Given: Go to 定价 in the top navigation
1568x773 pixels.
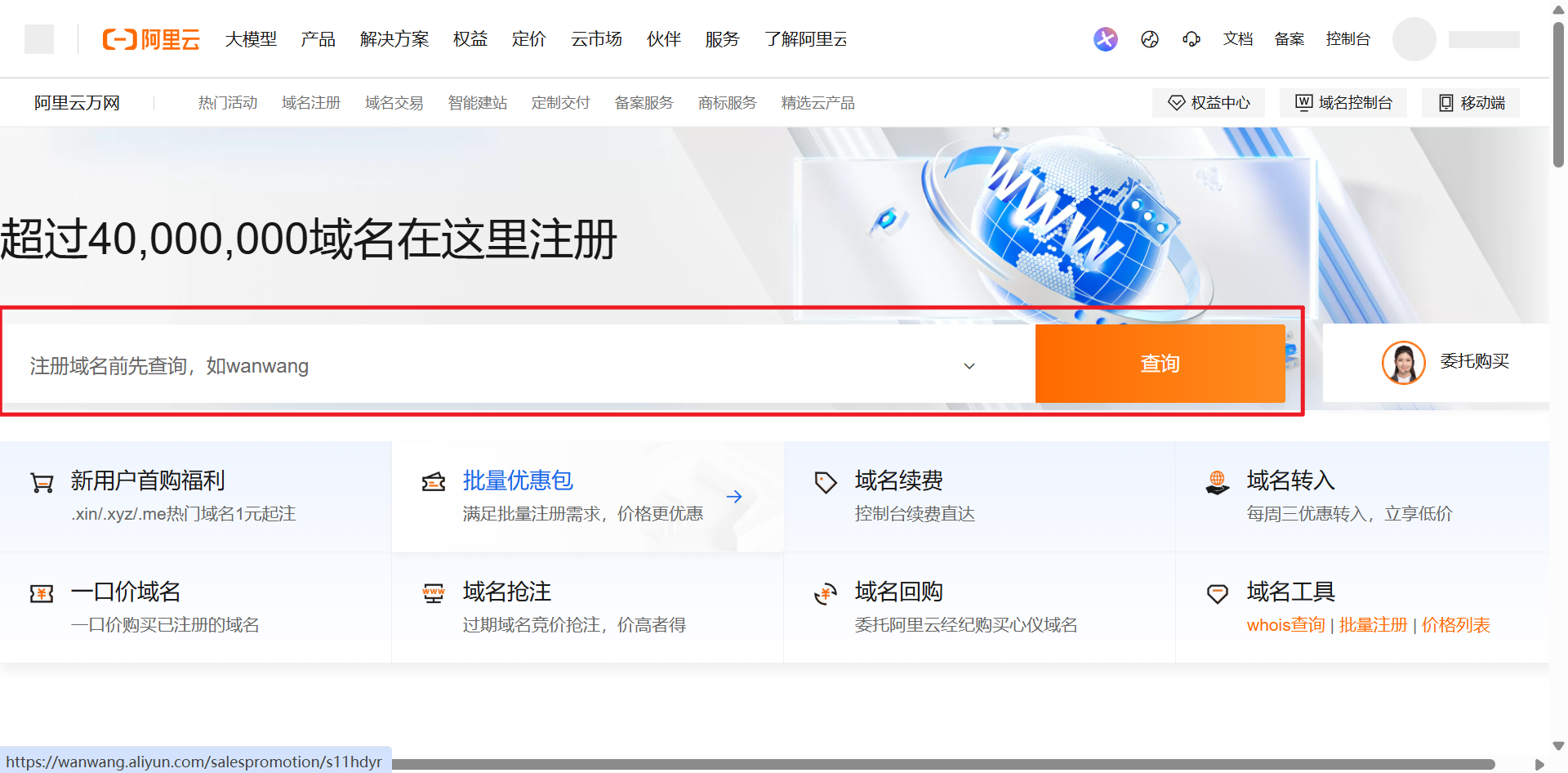Looking at the screenshot, I should [x=529, y=39].
